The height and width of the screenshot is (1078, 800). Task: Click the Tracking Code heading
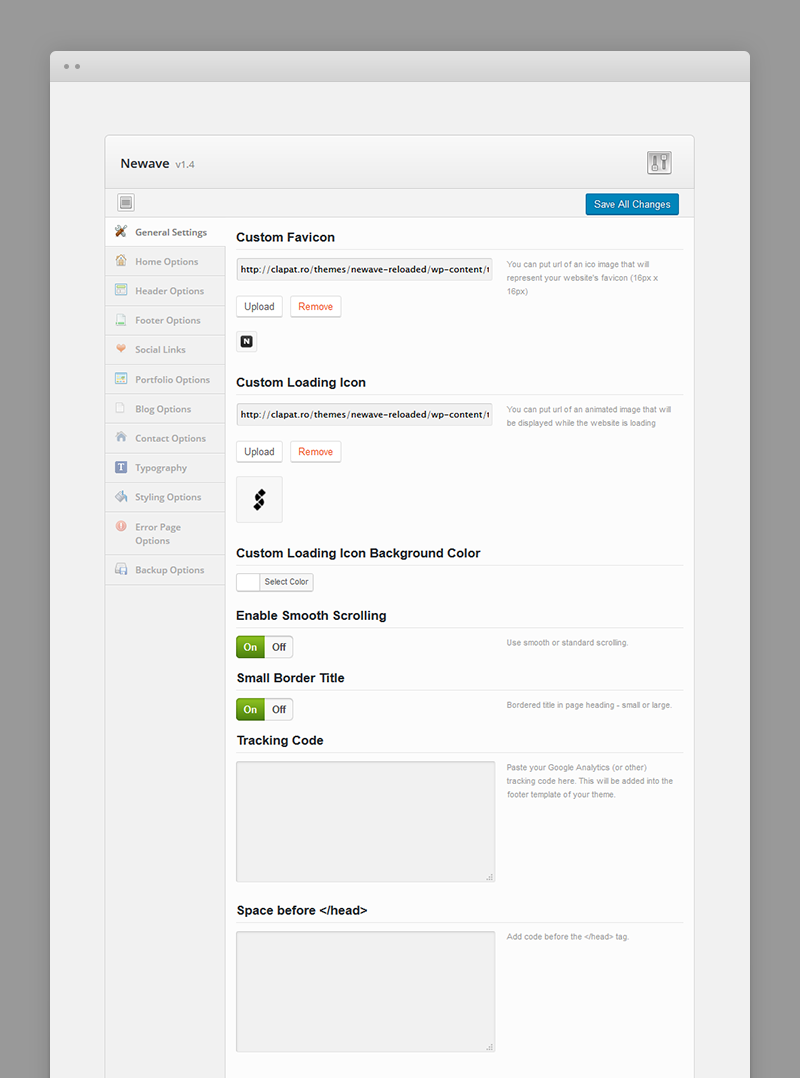(280, 740)
